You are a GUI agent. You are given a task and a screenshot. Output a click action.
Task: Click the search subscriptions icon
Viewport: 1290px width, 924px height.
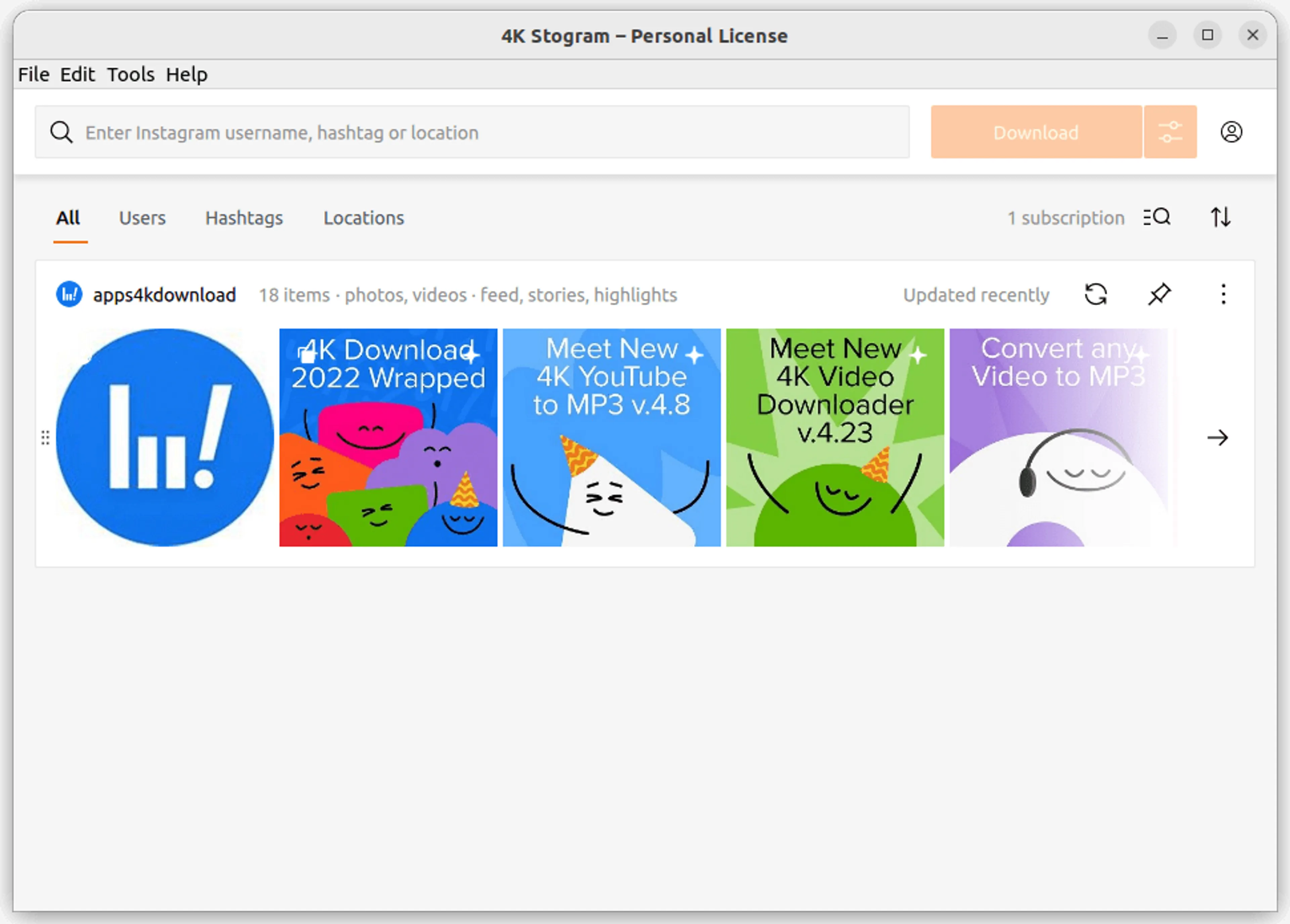click(1157, 217)
